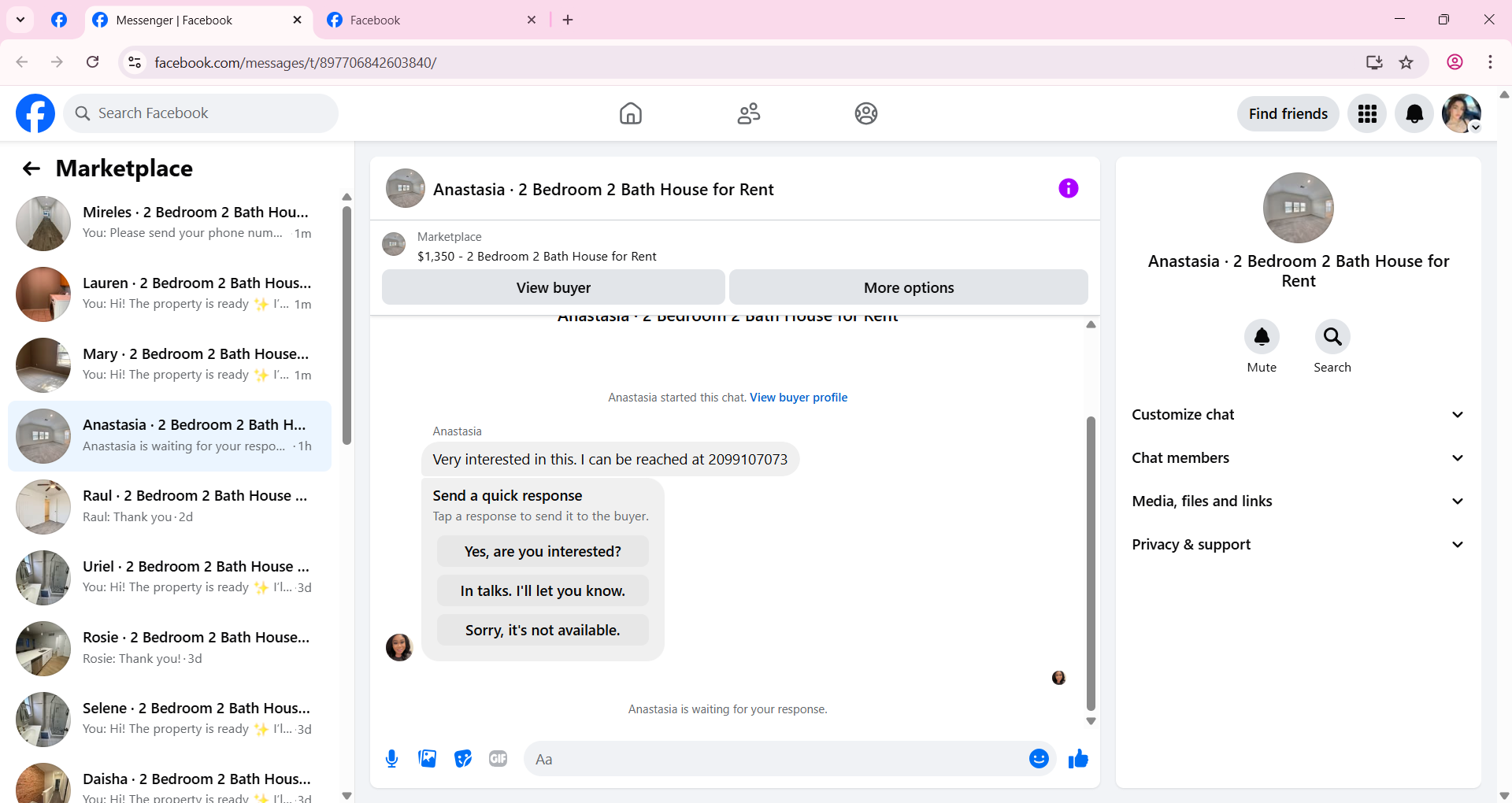Click Anastasia's phone number message bubble
1512x803 pixels.
[x=610, y=460]
